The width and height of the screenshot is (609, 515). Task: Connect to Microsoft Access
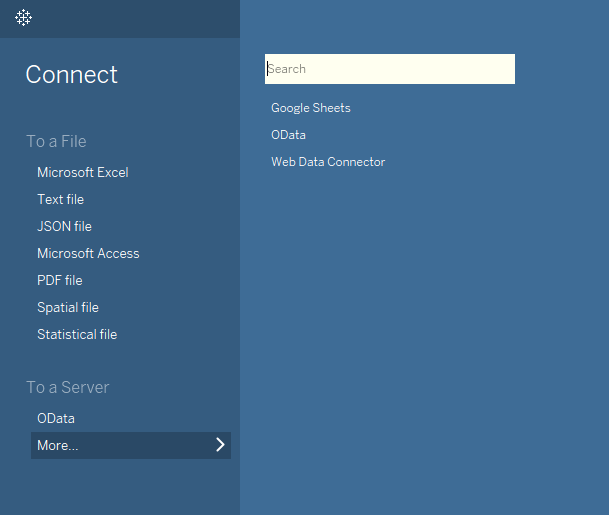pyautogui.click(x=88, y=254)
